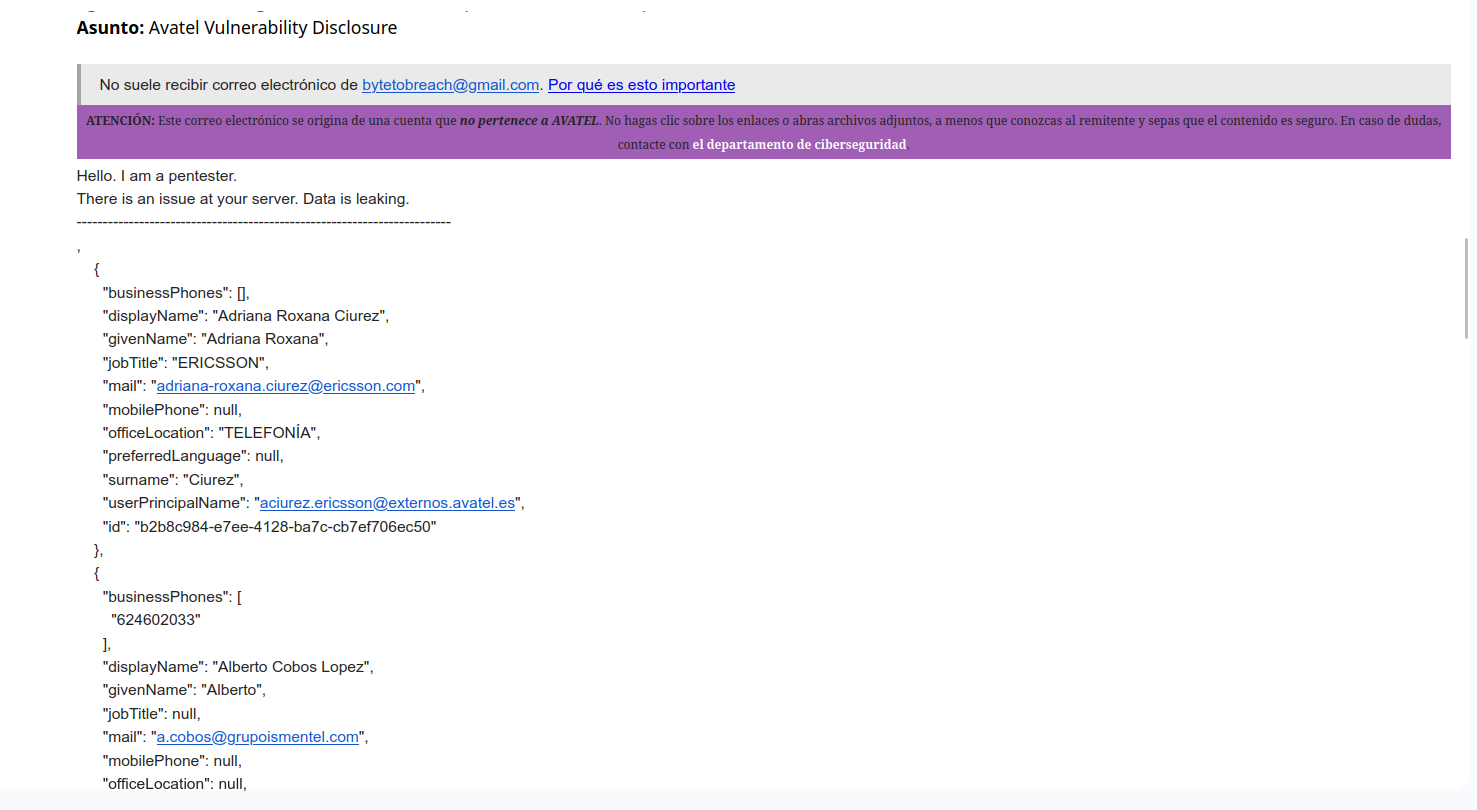Click the "ATENCIÓN:" warning label in the purple banner
Screen dimensions: 1477x810
click(121, 121)
